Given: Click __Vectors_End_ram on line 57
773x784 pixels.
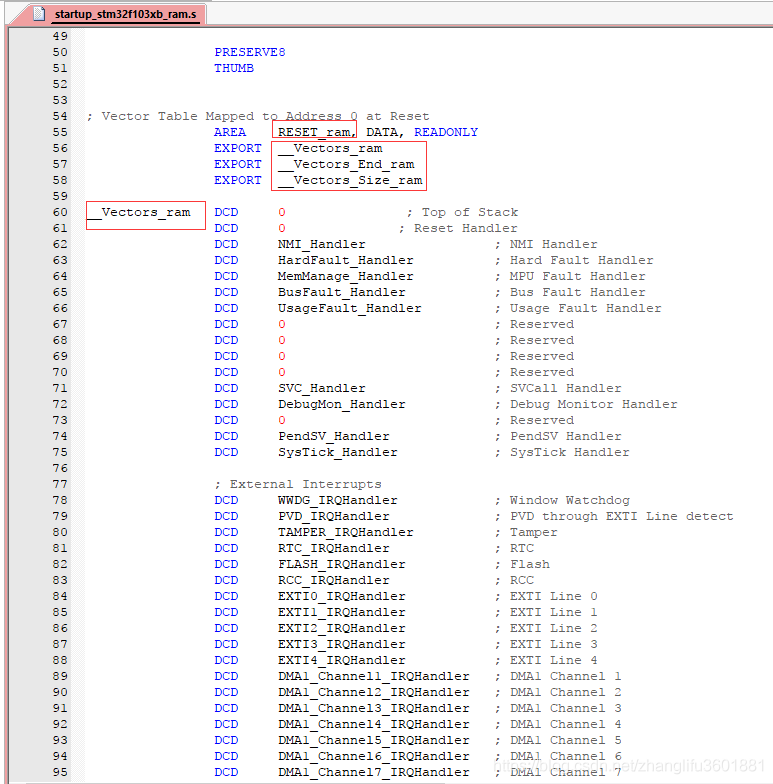Looking at the screenshot, I should [x=346, y=164].
